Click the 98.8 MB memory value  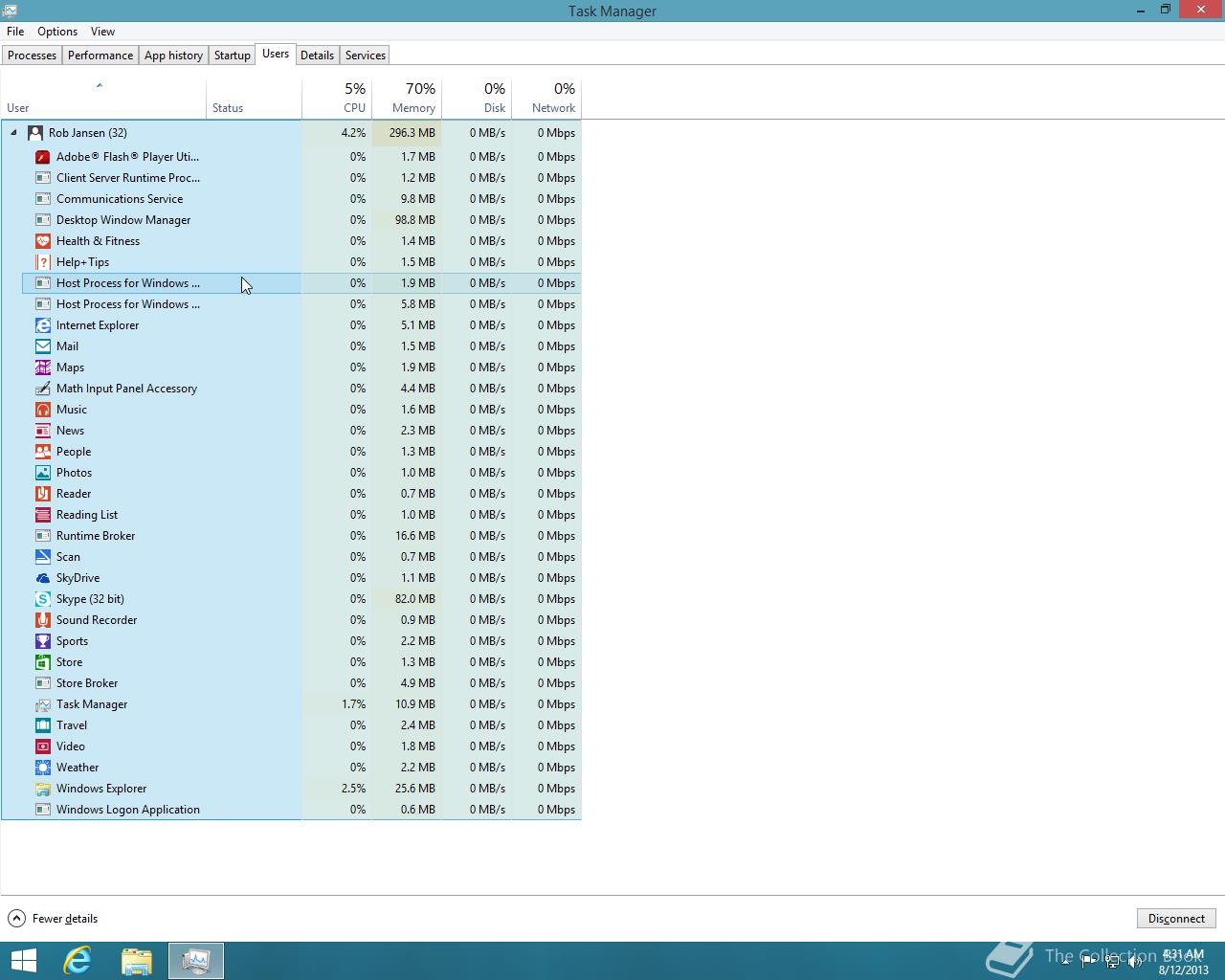point(414,220)
